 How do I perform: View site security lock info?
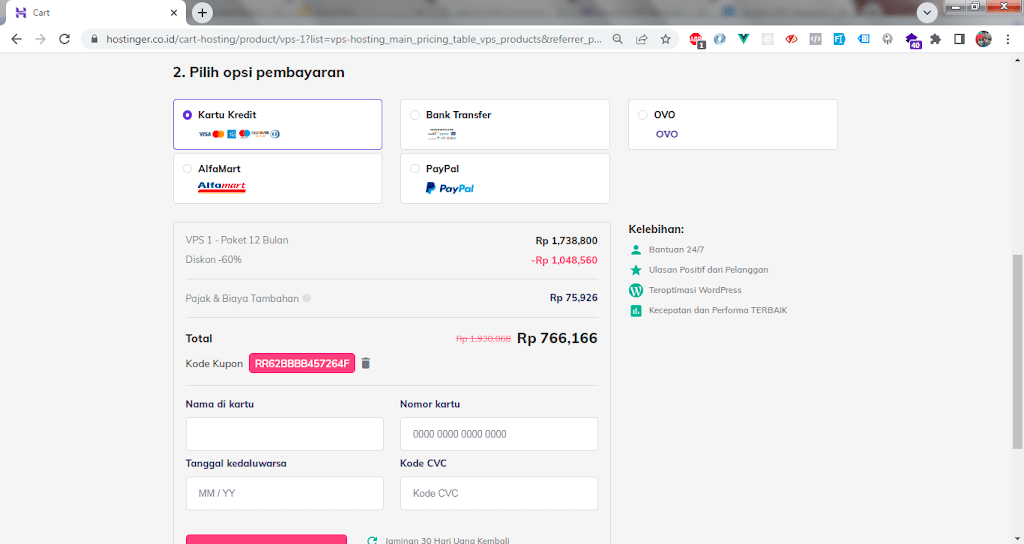(94, 39)
